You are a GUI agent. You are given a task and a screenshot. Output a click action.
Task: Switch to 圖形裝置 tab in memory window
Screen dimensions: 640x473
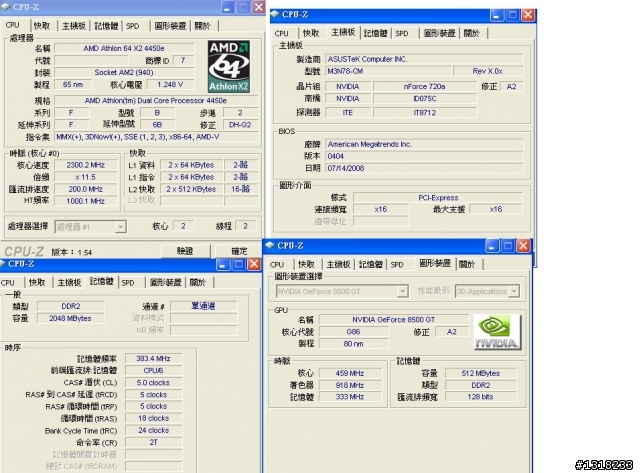pos(166,282)
